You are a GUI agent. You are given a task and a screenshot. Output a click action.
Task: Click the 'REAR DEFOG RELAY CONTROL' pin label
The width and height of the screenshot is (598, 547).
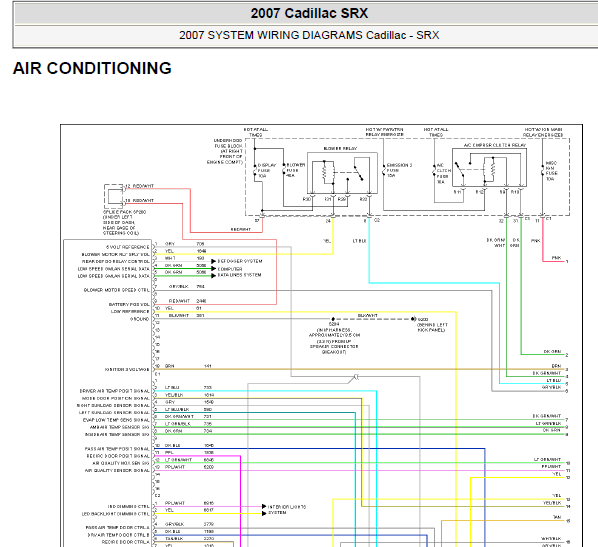[116, 262]
